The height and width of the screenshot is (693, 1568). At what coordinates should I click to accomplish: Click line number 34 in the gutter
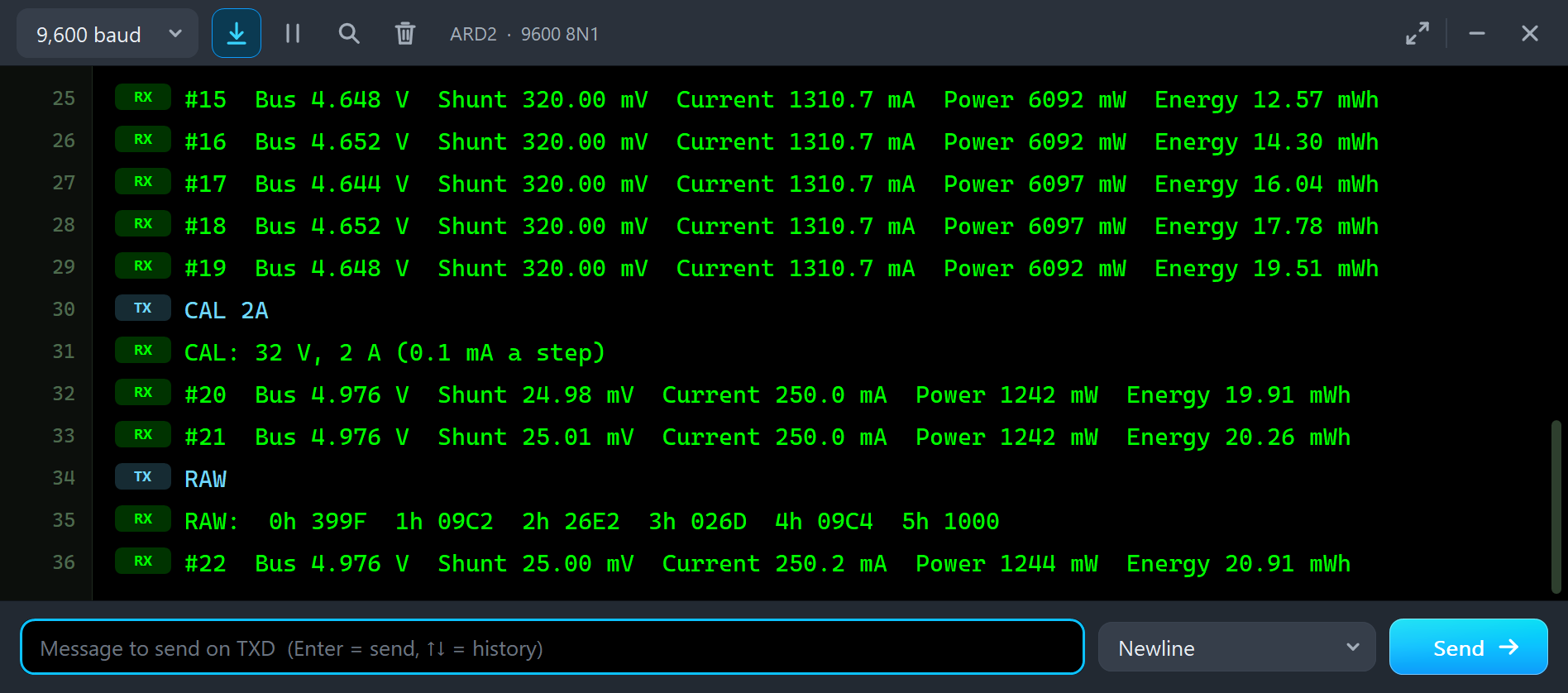64,478
